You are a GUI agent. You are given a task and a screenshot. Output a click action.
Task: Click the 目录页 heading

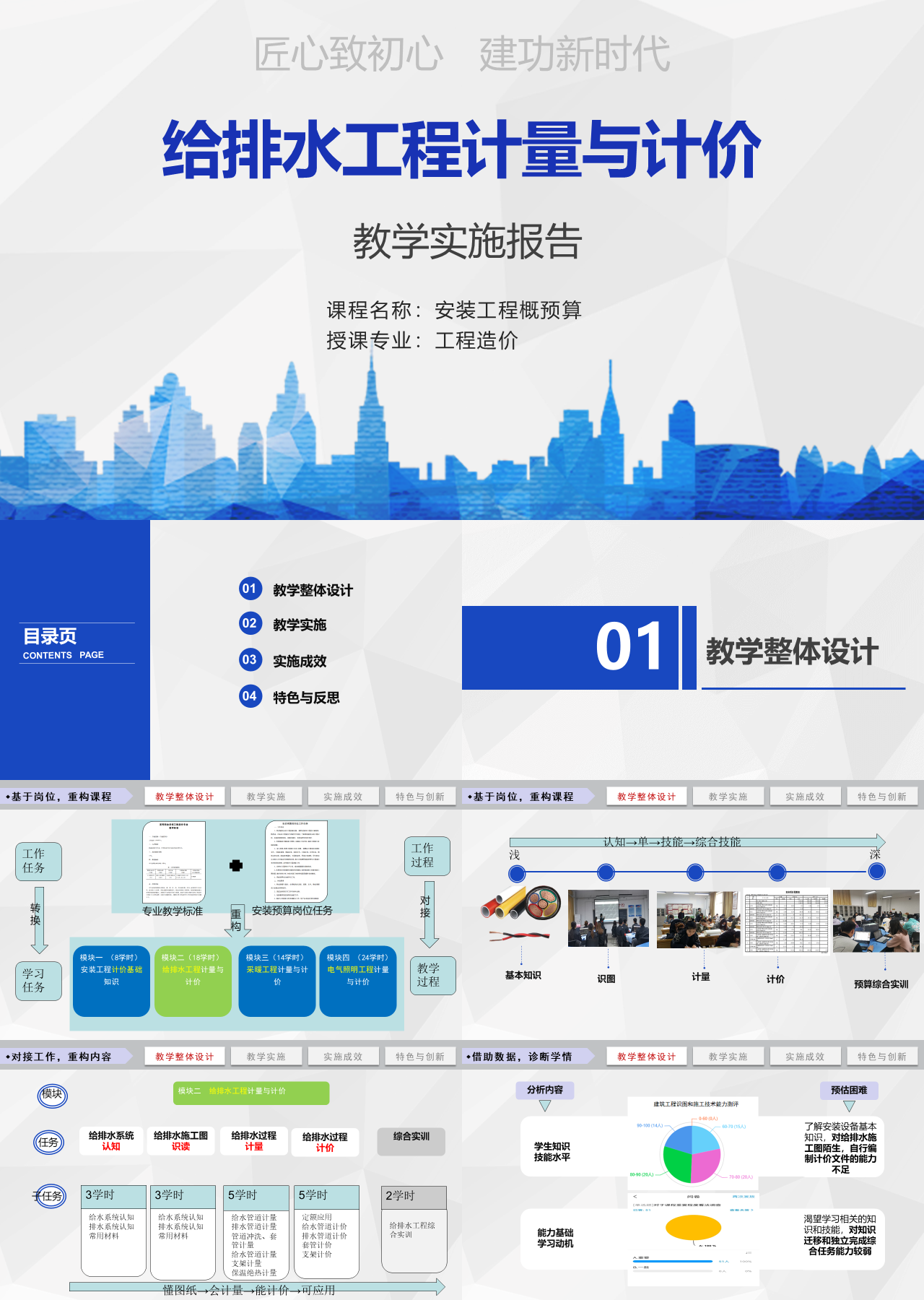pyautogui.click(x=50, y=636)
